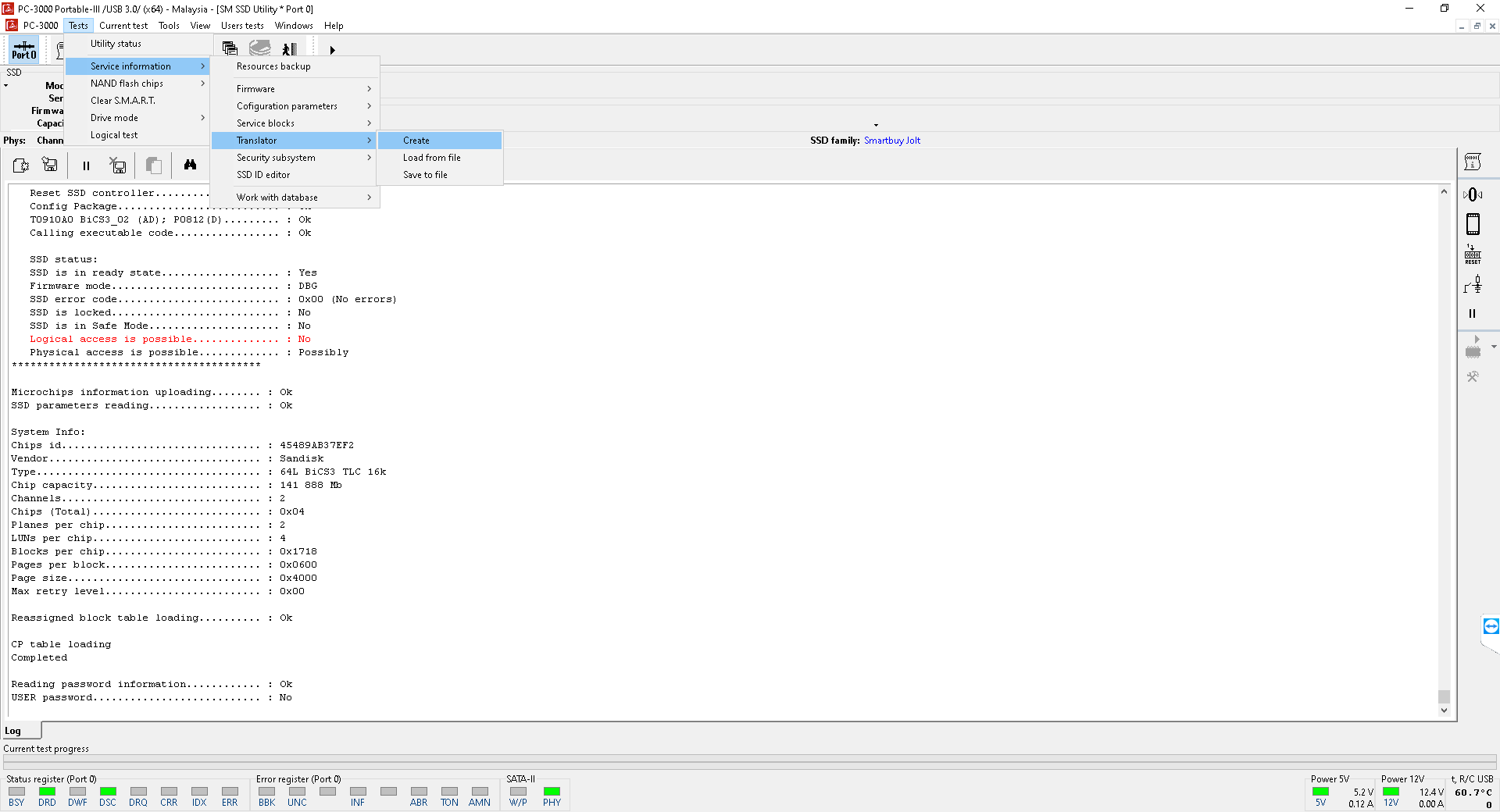Click the pause icon in log toolbar

[x=86, y=166]
